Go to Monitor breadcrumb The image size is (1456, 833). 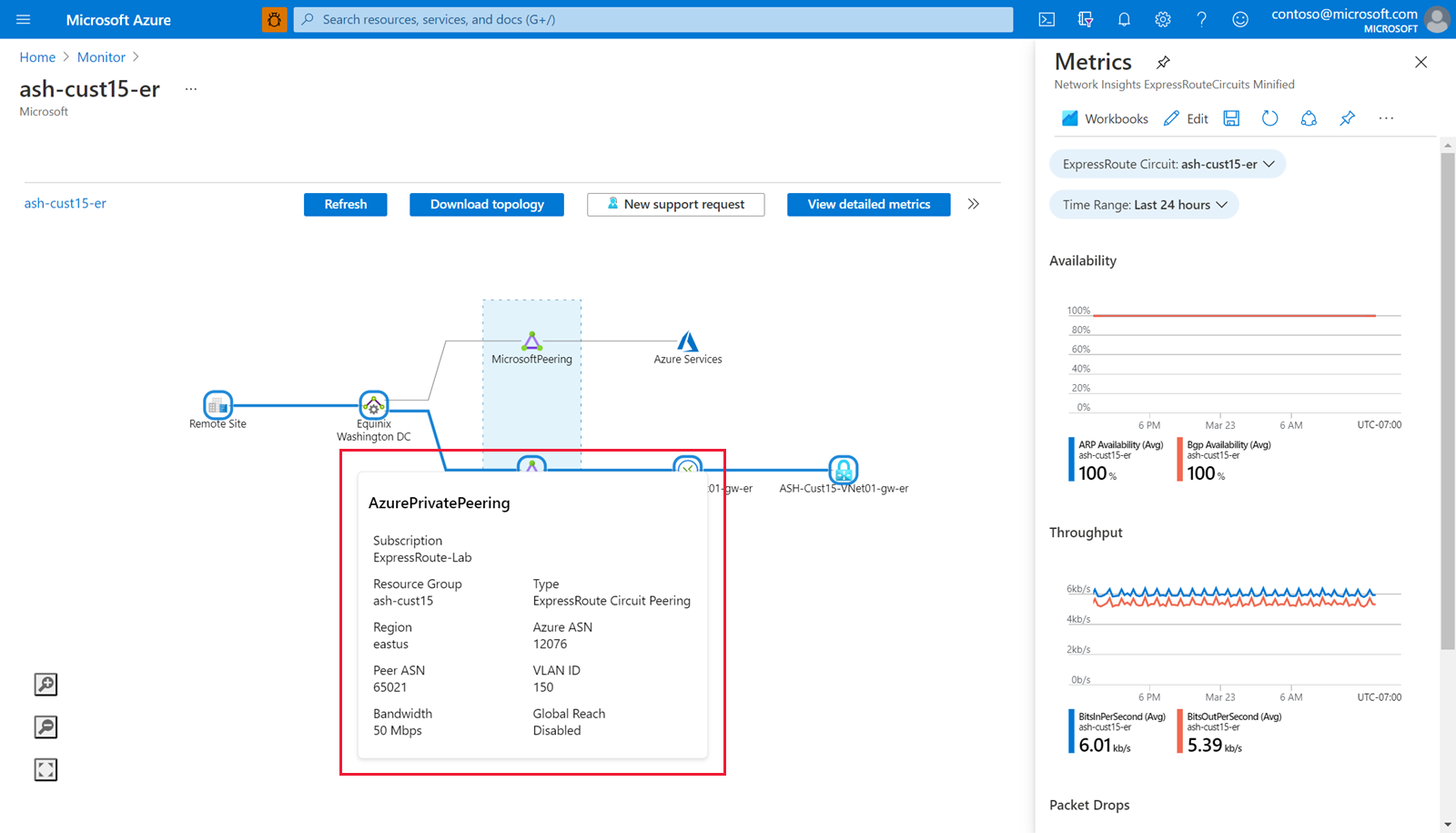[101, 56]
